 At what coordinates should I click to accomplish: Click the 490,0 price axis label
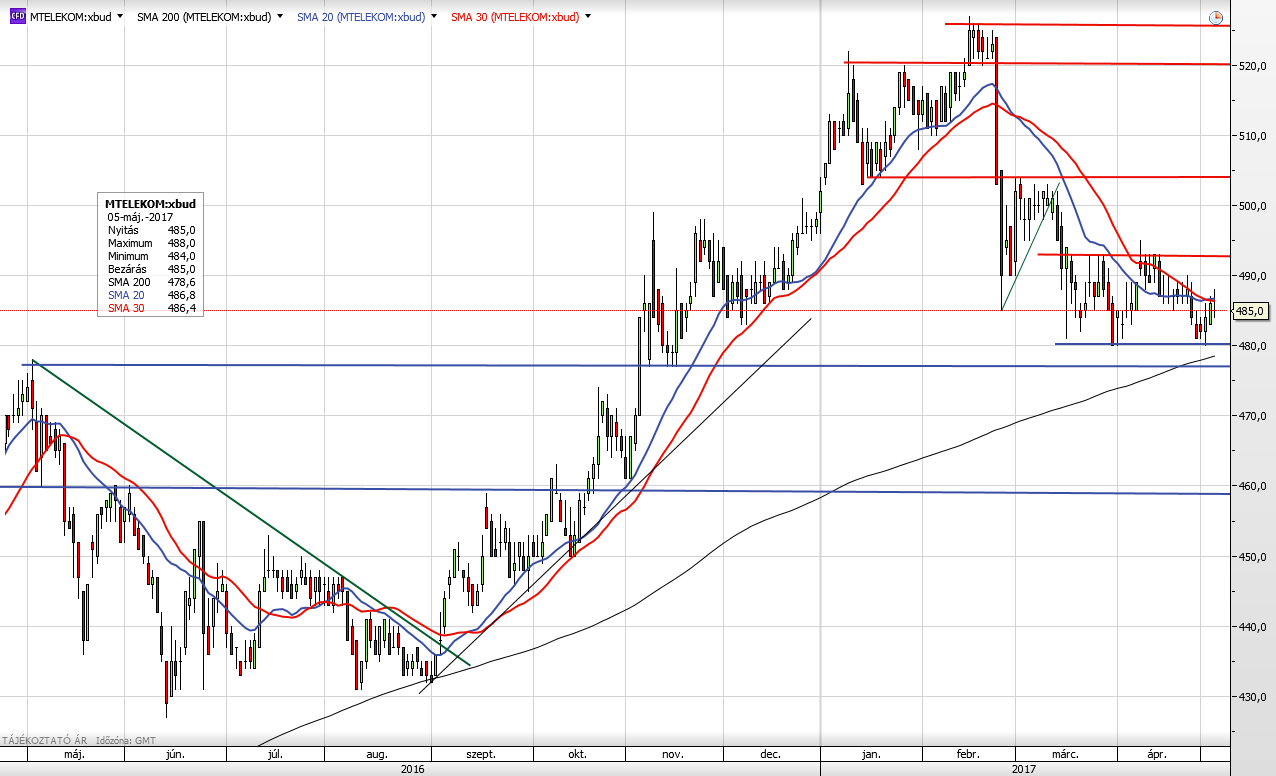1252,276
